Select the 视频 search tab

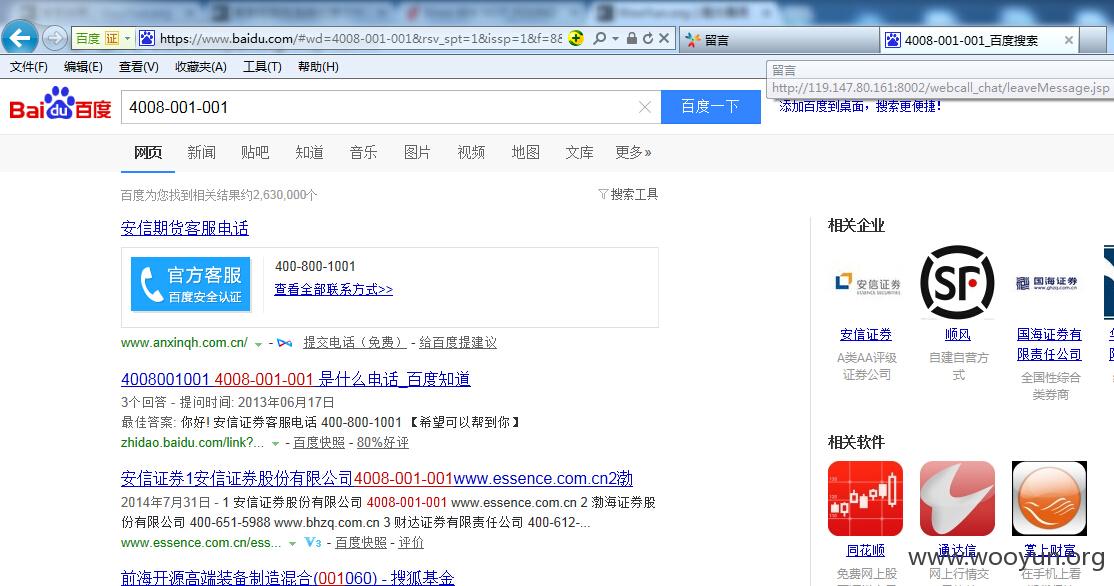tap(471, 152)
